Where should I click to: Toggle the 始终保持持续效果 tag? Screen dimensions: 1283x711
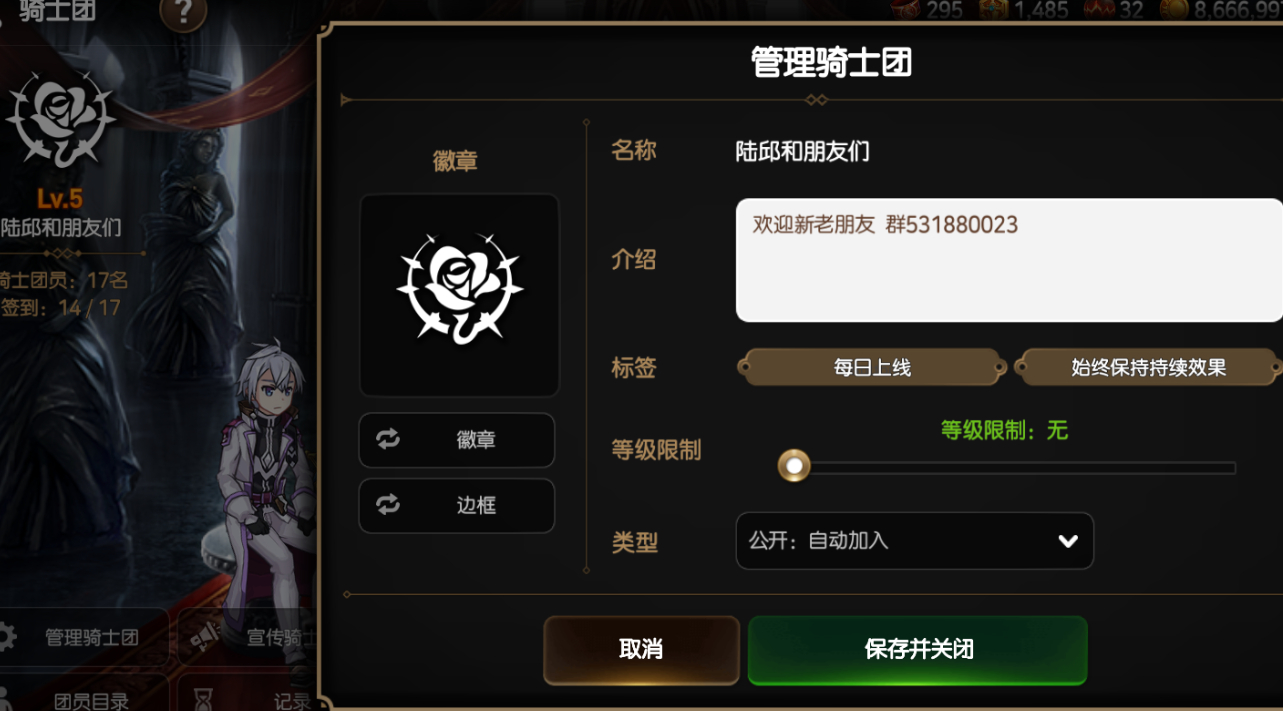click(1148, 367)
